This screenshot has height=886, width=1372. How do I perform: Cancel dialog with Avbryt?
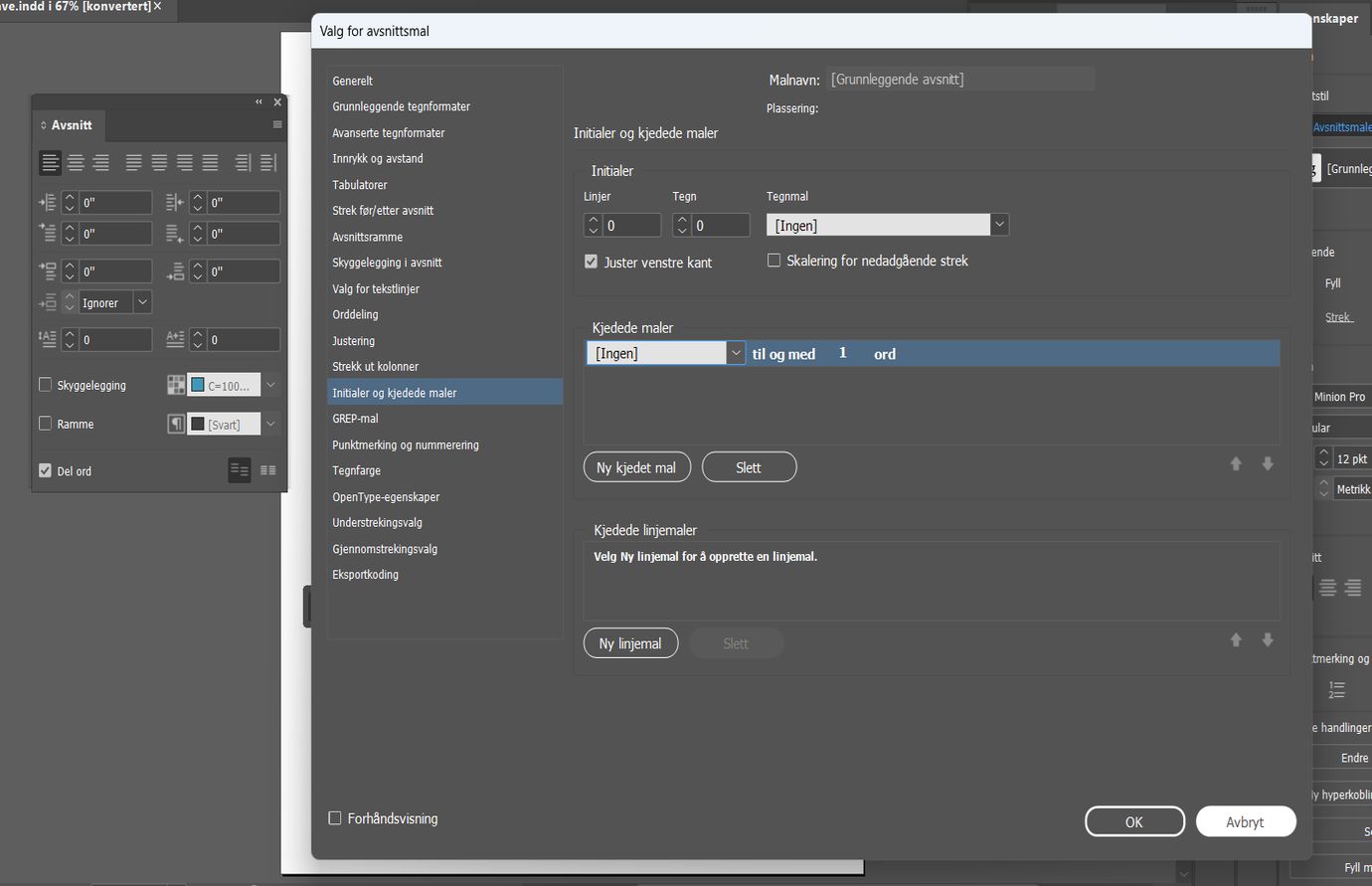[x=1245, y=822]
